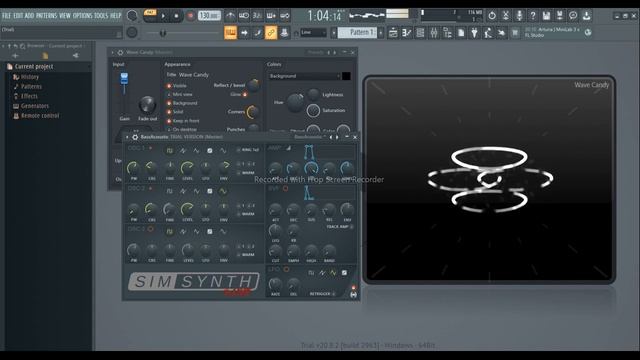Image resolution: width=640 pixels, height=360 pixels.
Task: Click the 130 tempo display
Action: tap(209, 16)
